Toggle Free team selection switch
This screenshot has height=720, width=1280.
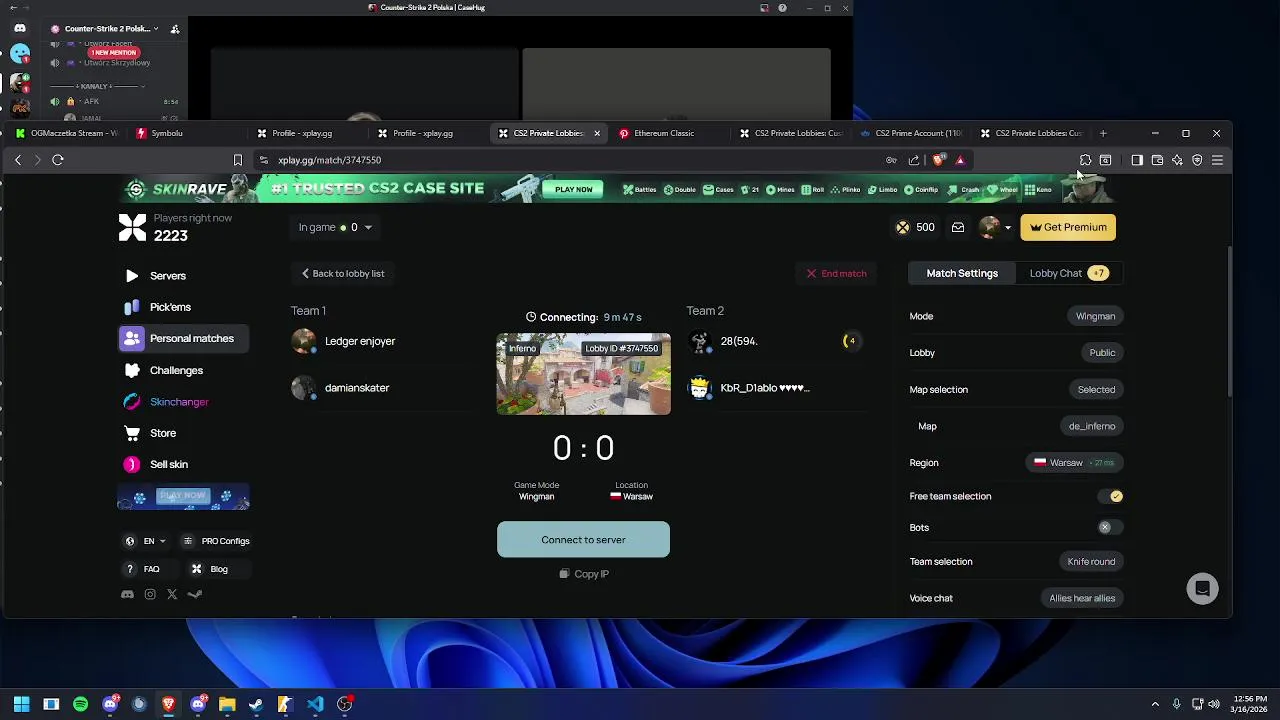point(1110,496)
